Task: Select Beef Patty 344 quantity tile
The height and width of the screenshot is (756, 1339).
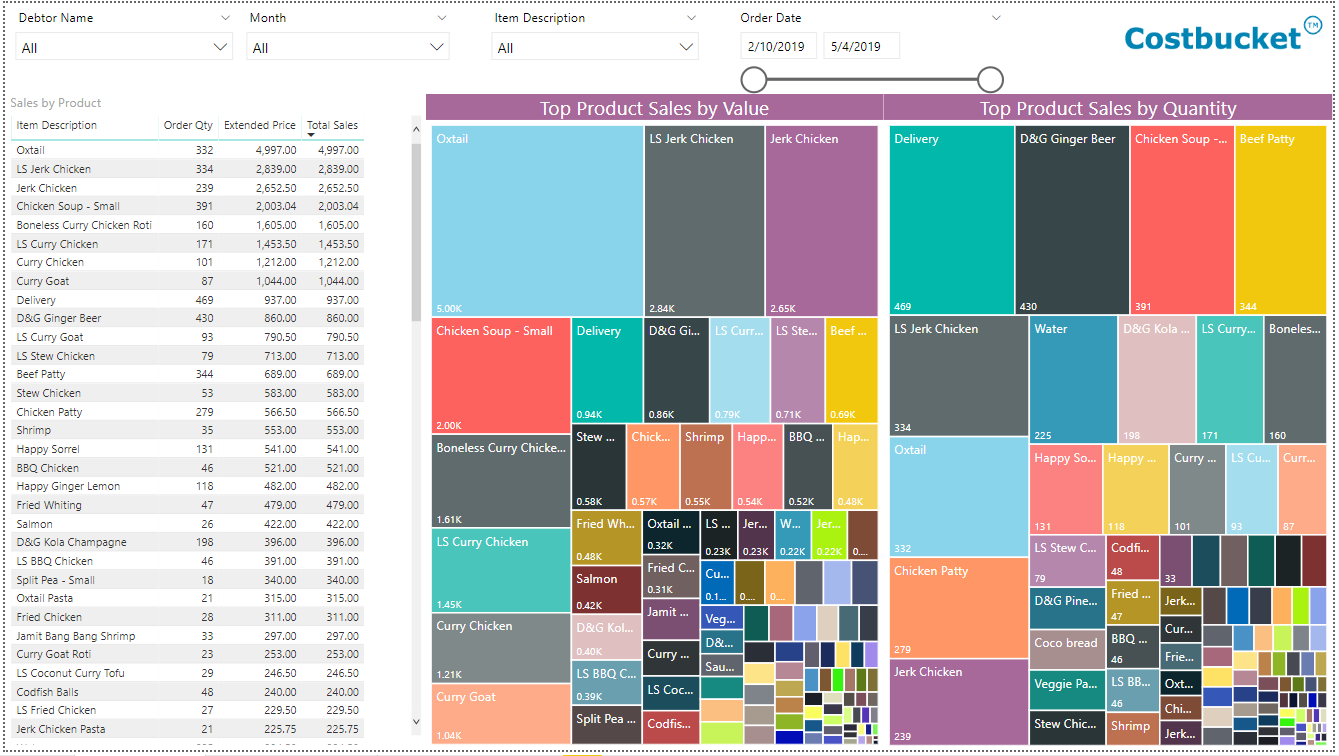Action: pyautogui.click(x=1281, y=220)
